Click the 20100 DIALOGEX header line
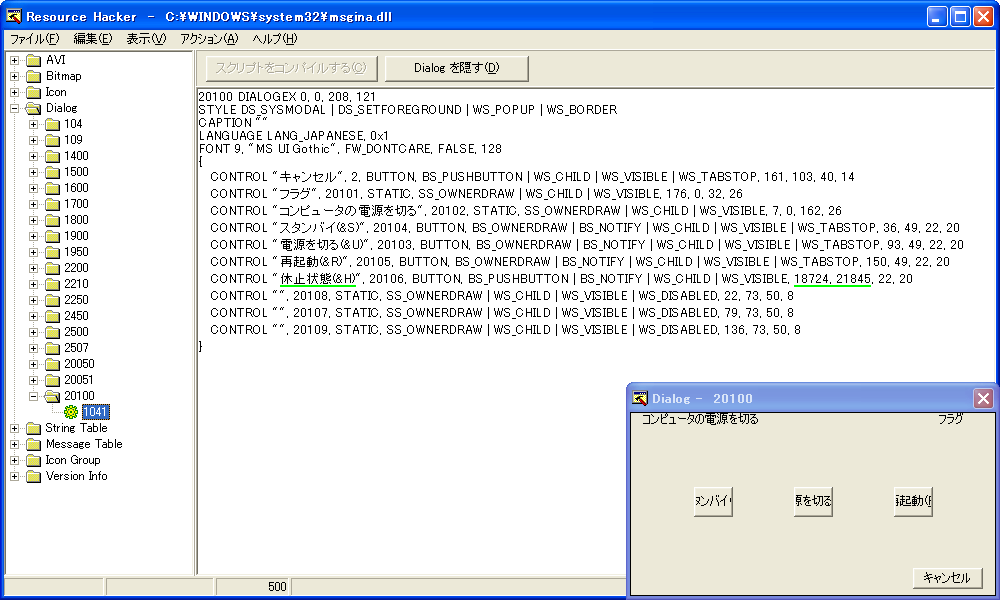Screen dimensions: 1000x600 [x=287, y=97]
